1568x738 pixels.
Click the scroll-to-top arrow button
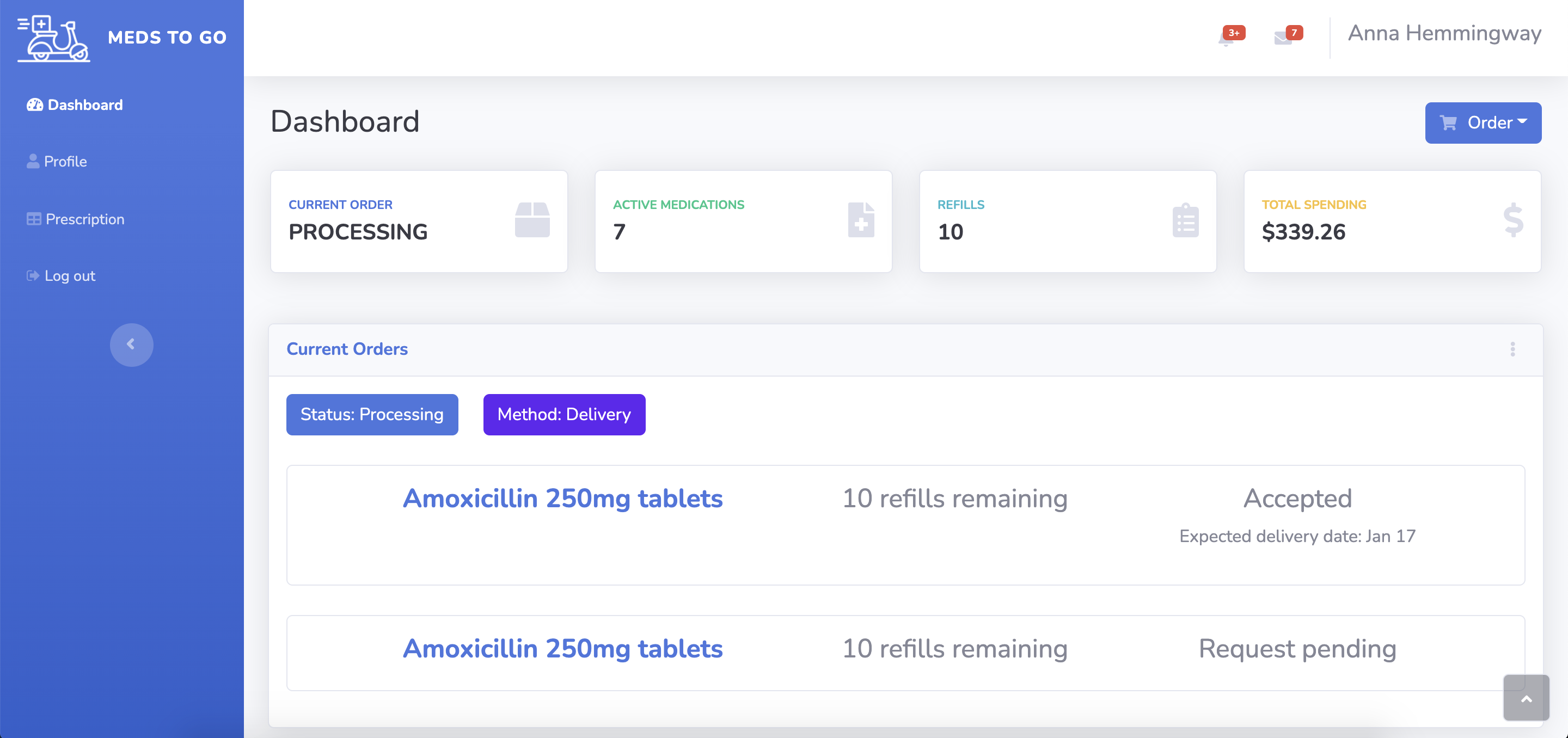point(1526,698)
